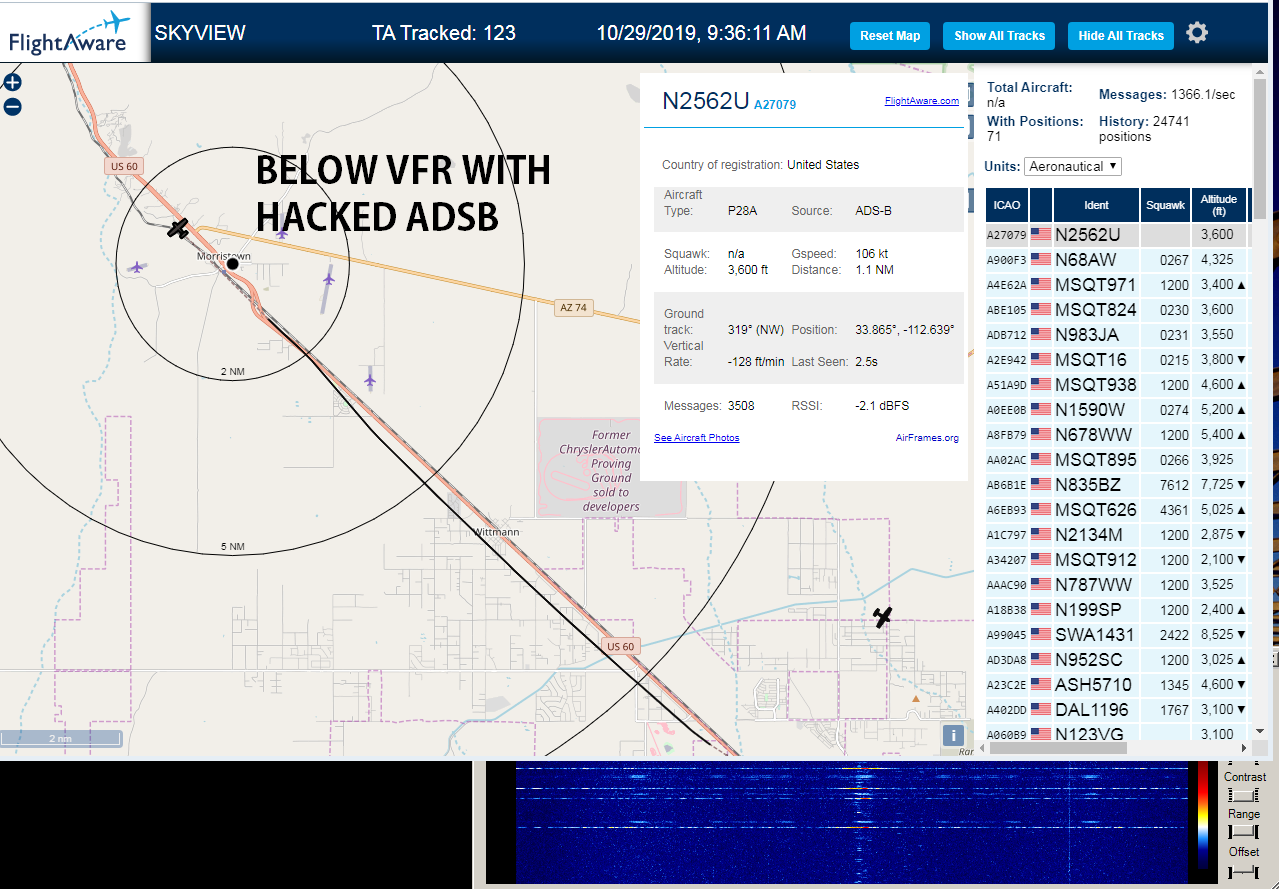This screenshot has width=1279, height=889.
Task: Select the N2562U row in aircraft table
Action: pyautogui.click(x=1117, y=234)
